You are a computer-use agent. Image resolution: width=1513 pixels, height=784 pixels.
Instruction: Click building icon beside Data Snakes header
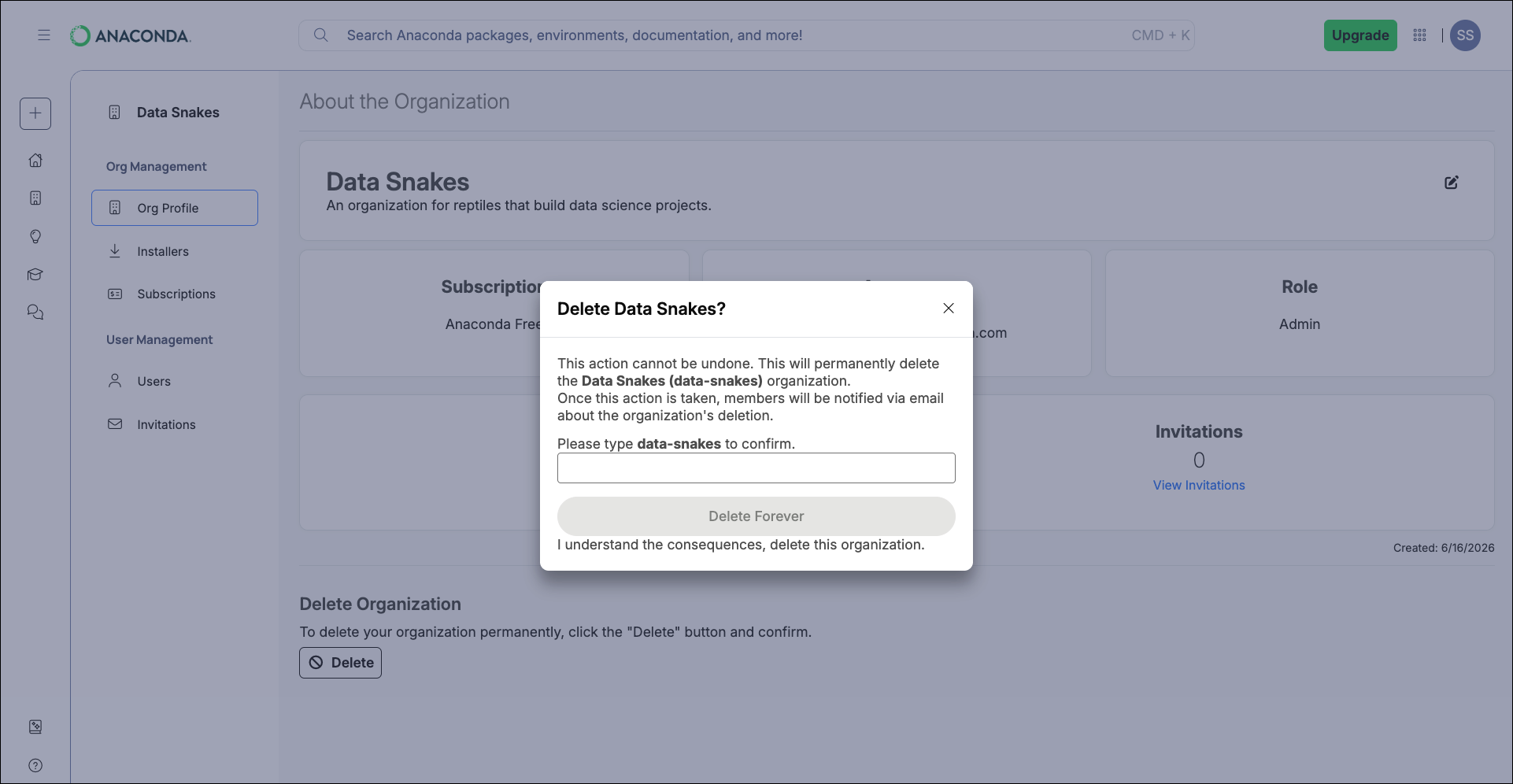tap(114, 113)
